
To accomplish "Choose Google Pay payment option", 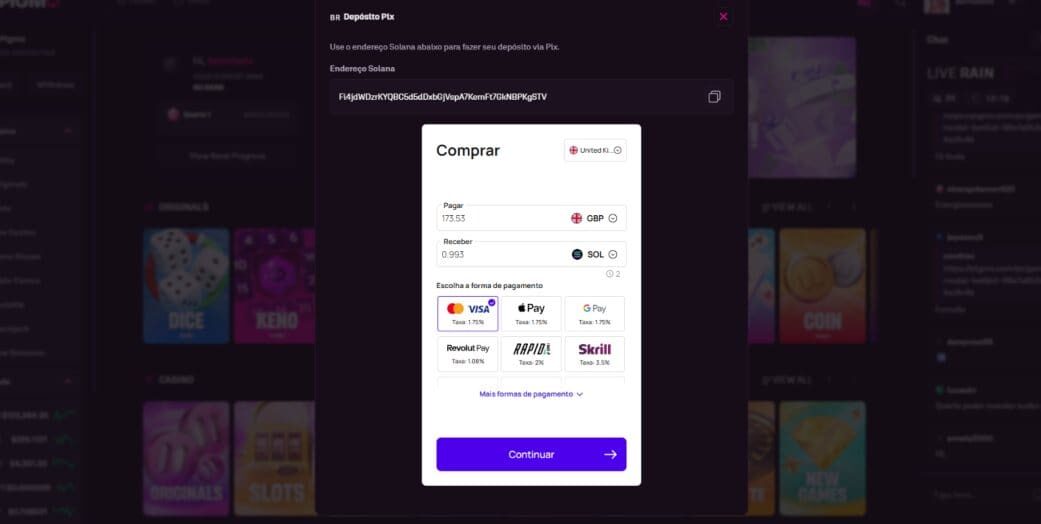I will (594, 313).
